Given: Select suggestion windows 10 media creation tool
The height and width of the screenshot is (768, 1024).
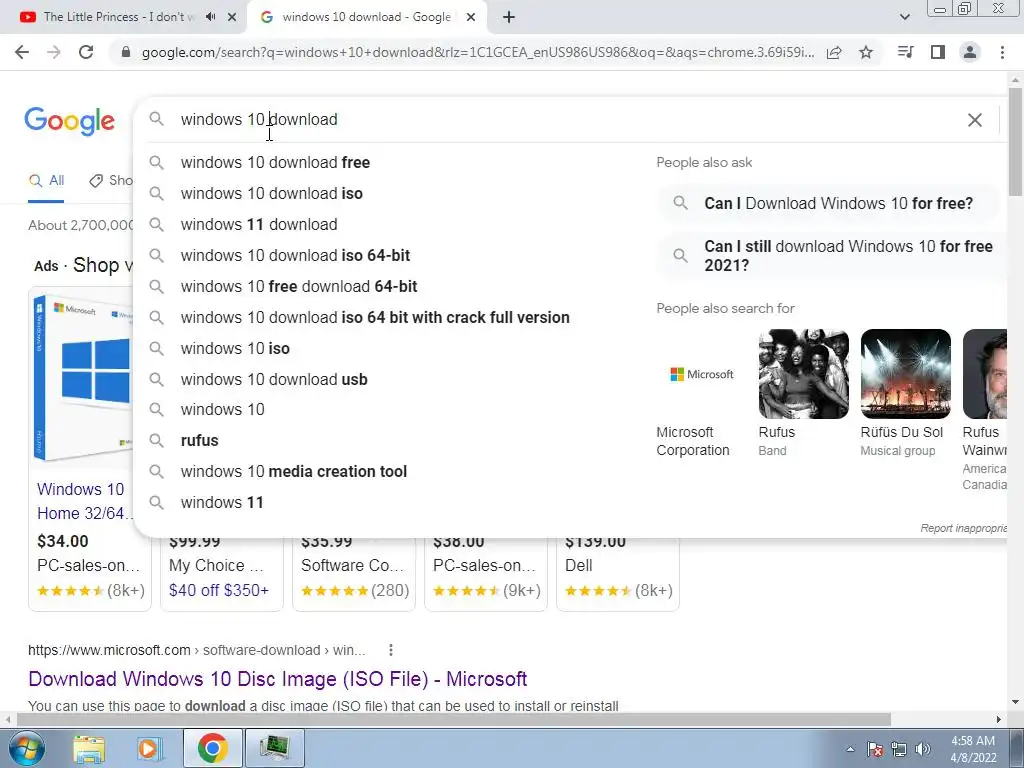Looking at the screenshot, I should pyautogui.click(x=293, y=472).
